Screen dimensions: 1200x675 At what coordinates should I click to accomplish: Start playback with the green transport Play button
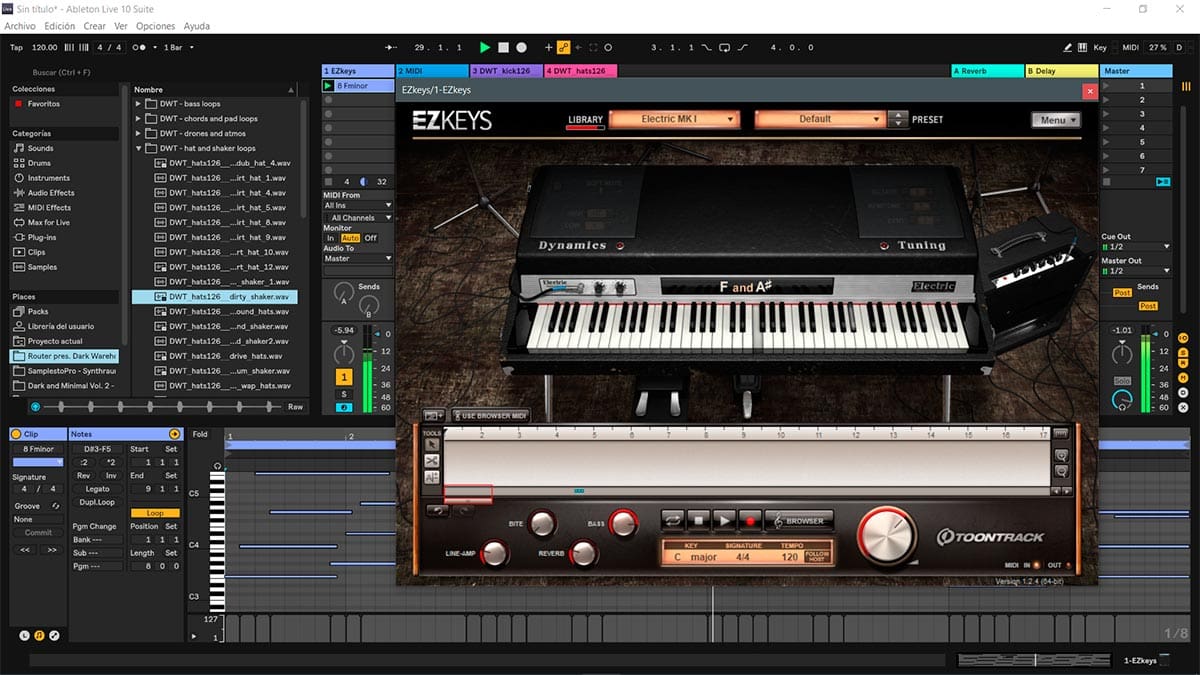485,47
